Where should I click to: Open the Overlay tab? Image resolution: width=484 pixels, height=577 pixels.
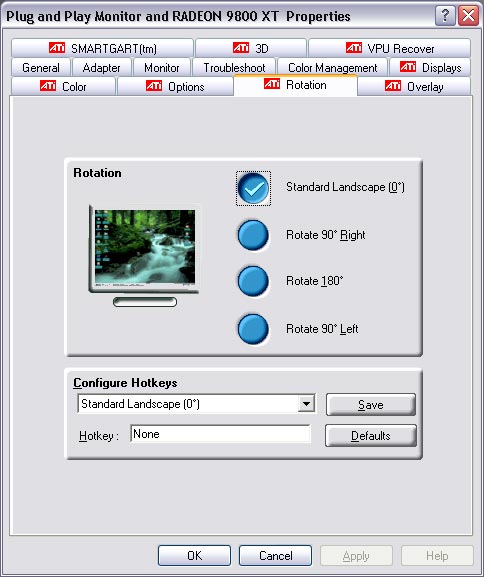click(x=414, y=87)
